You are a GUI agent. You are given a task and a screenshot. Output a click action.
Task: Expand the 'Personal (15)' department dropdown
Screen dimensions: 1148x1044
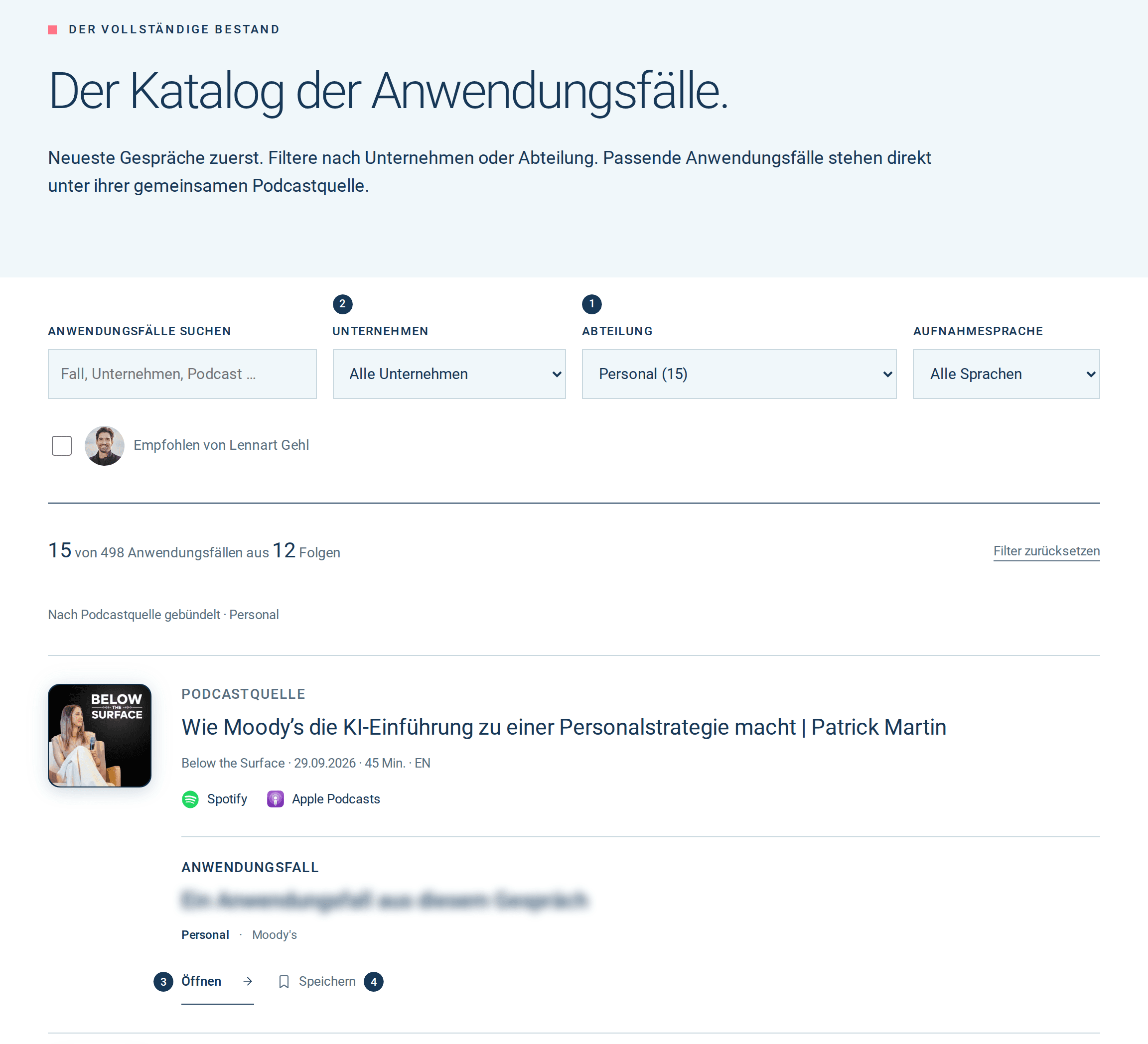[738, 374]
